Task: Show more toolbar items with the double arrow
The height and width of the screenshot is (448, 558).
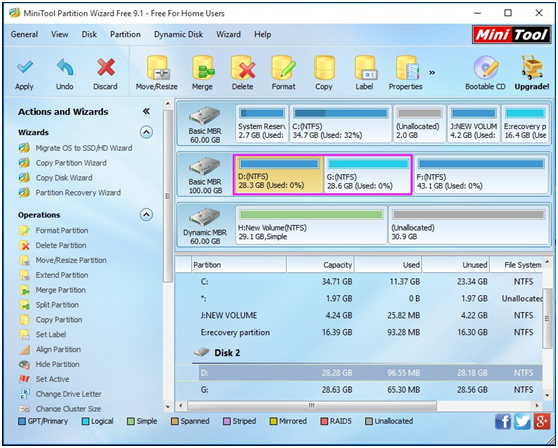Action: [432, 73]
